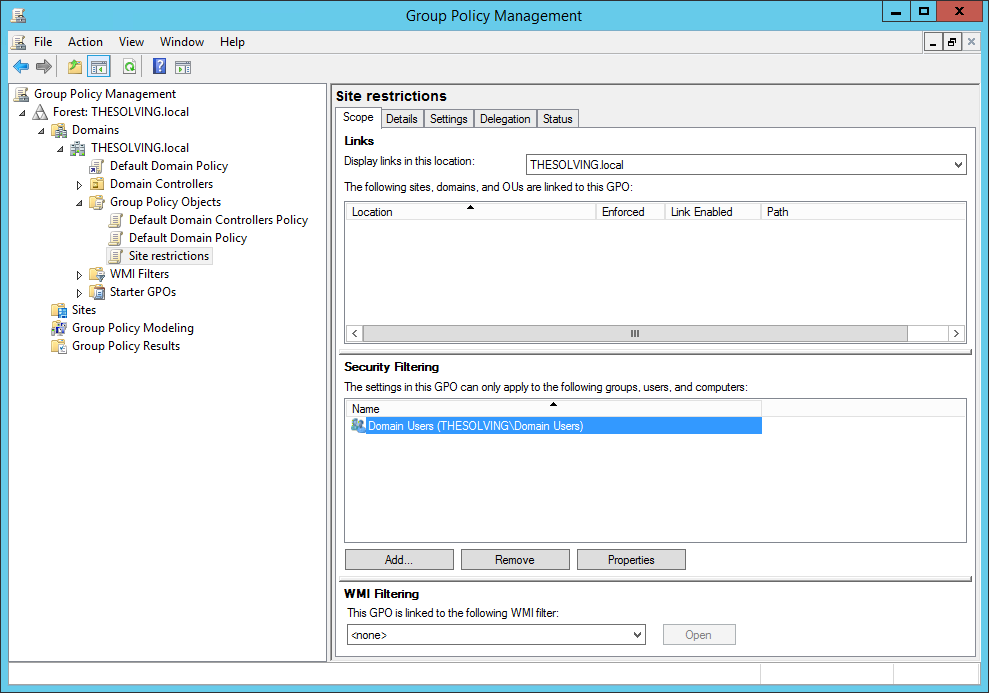Viewport: 989px width, 693px height.
Task: Open the Display links location dropdown
Action: coord(958,165)
